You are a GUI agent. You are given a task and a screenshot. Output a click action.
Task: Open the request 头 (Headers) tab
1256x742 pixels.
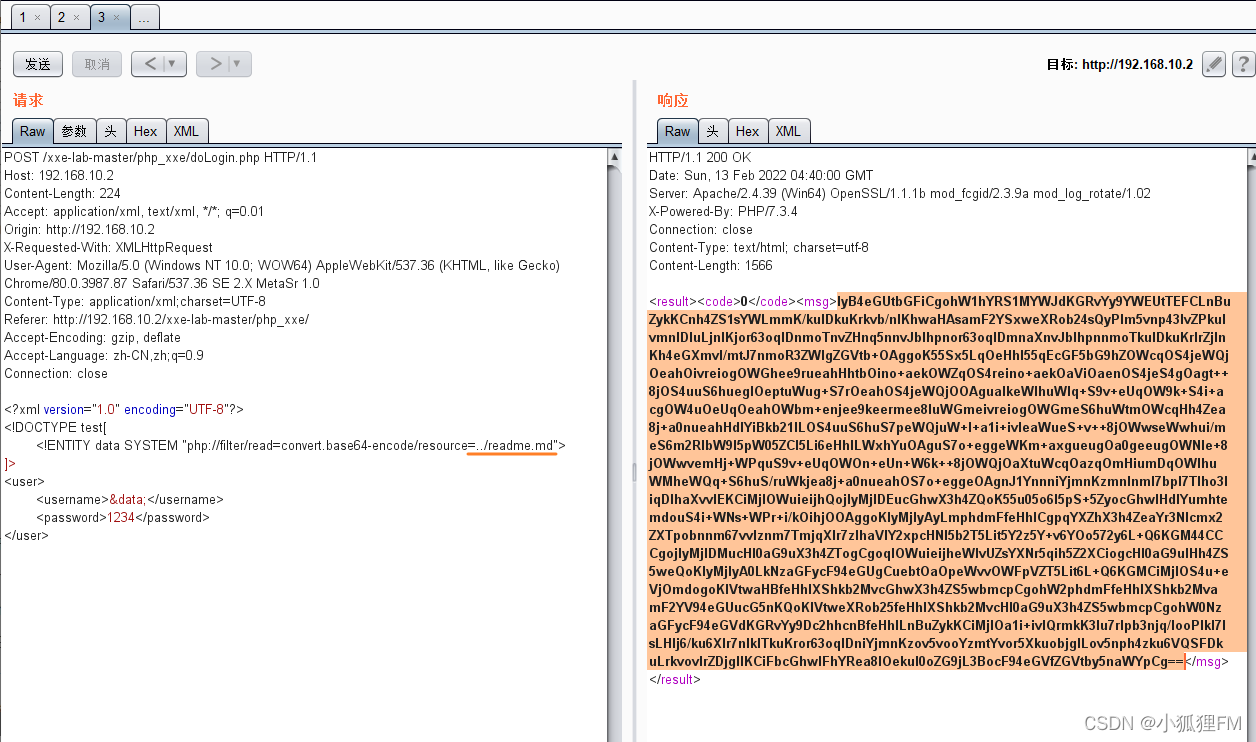pos(111,131)
